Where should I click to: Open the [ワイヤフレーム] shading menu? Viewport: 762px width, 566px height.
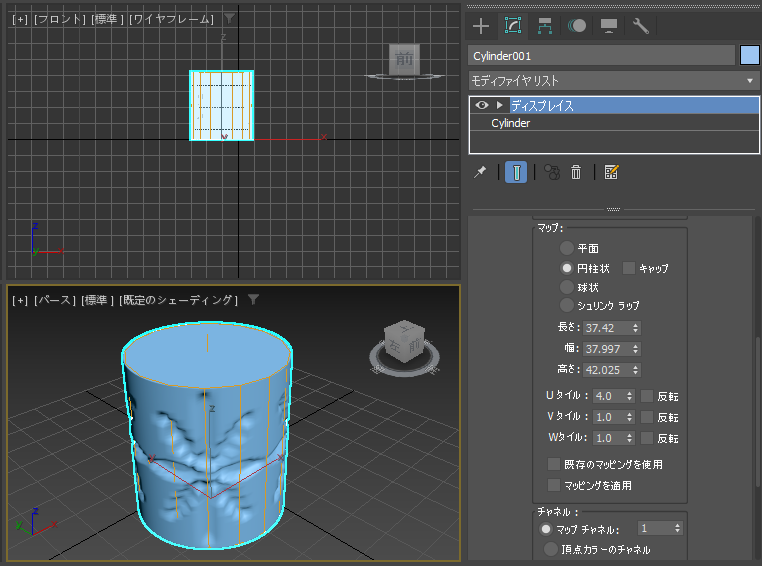[172, 19]
